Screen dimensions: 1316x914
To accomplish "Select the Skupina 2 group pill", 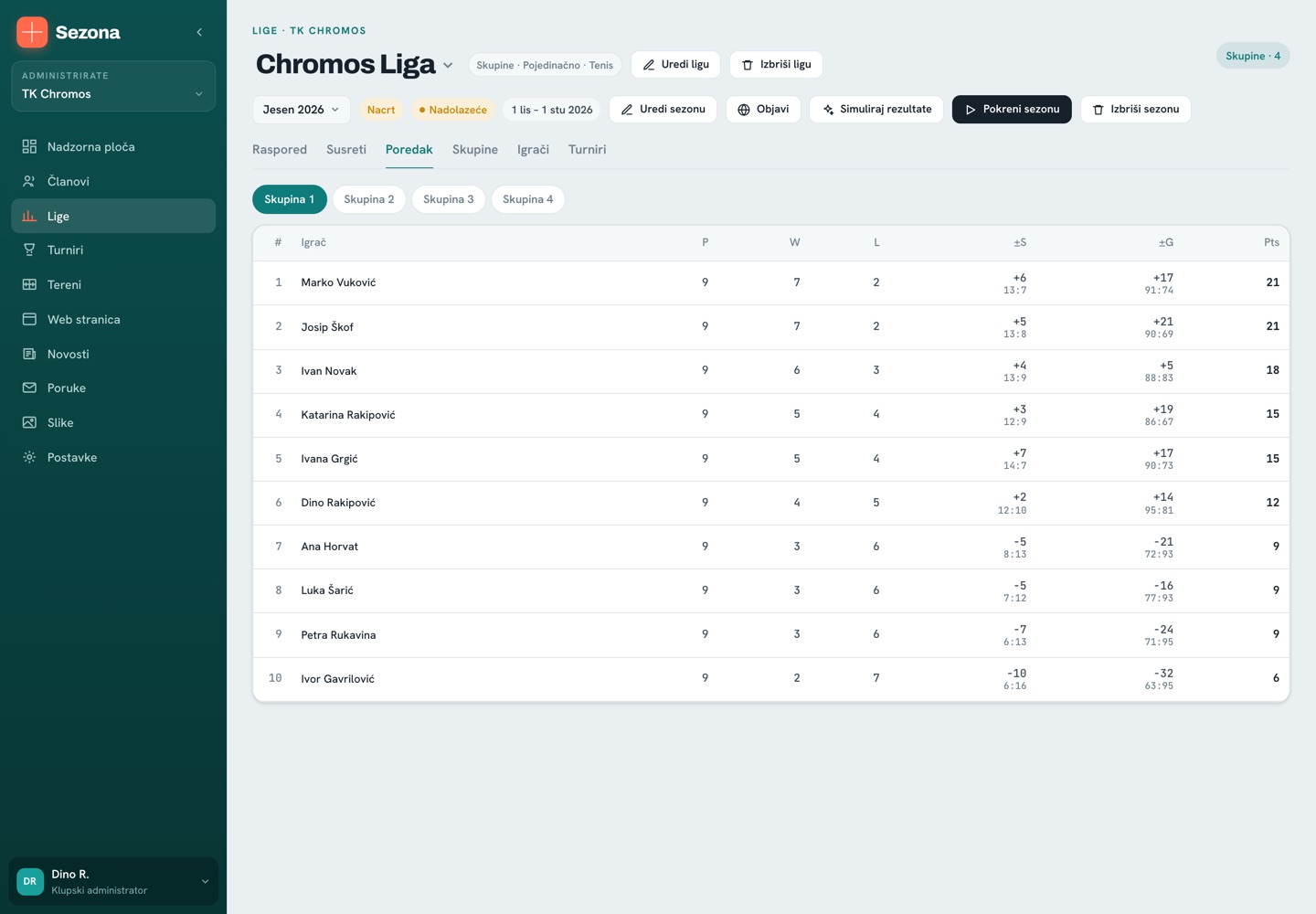I will 369,199.
